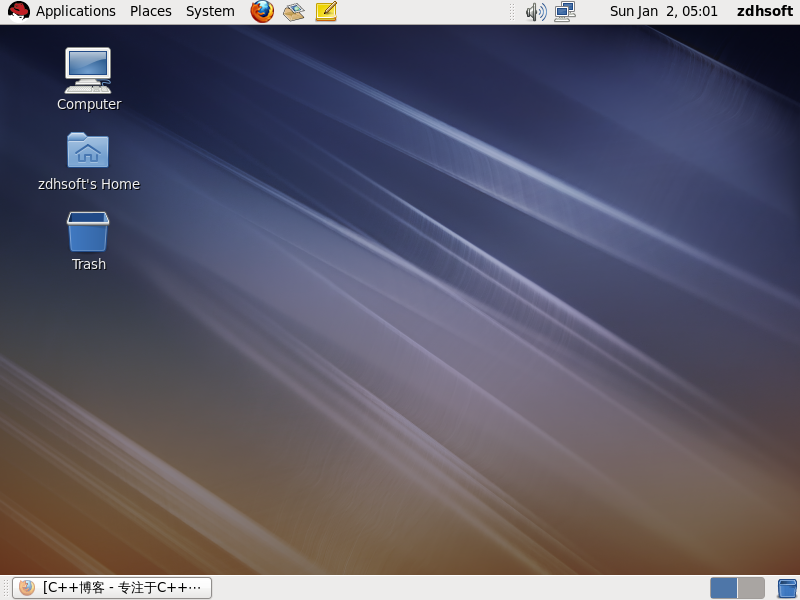
Task: Open the Applications menu
Action: tap(76, 11)
